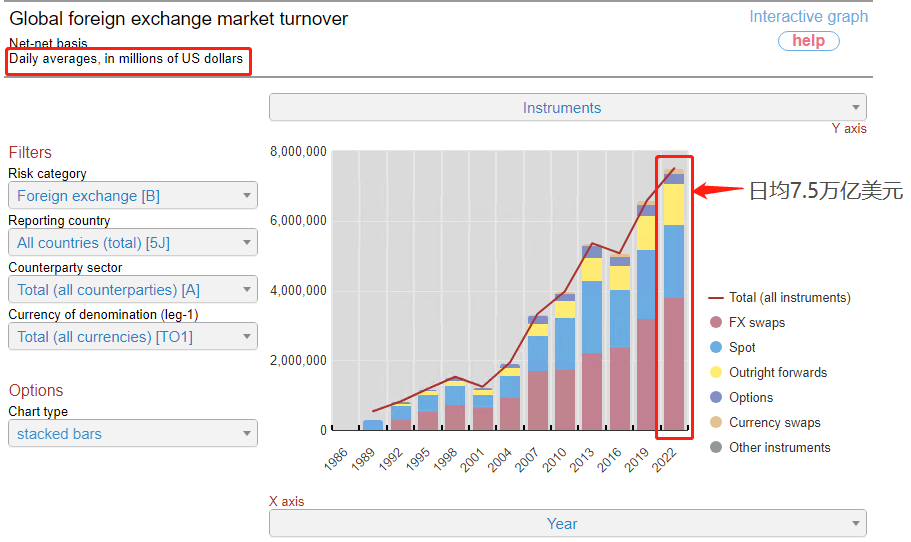911x542 pixels.
Task: Click the help button
Action: click(x=808, y=41)
